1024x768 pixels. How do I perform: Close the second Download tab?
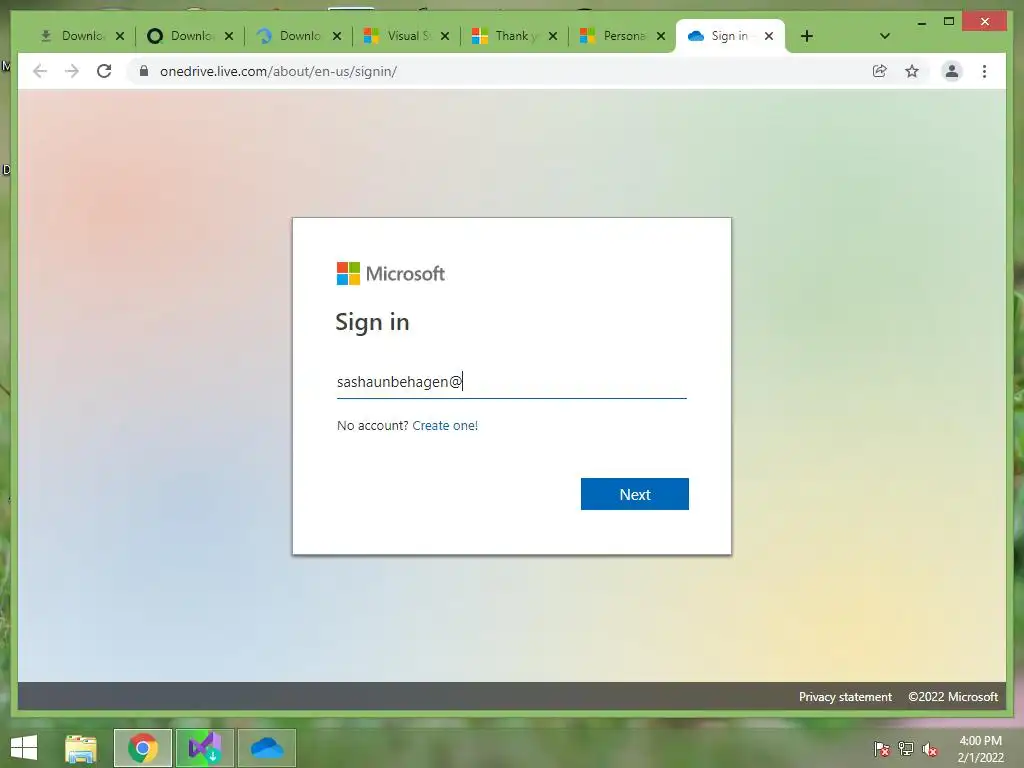[229, 36]
